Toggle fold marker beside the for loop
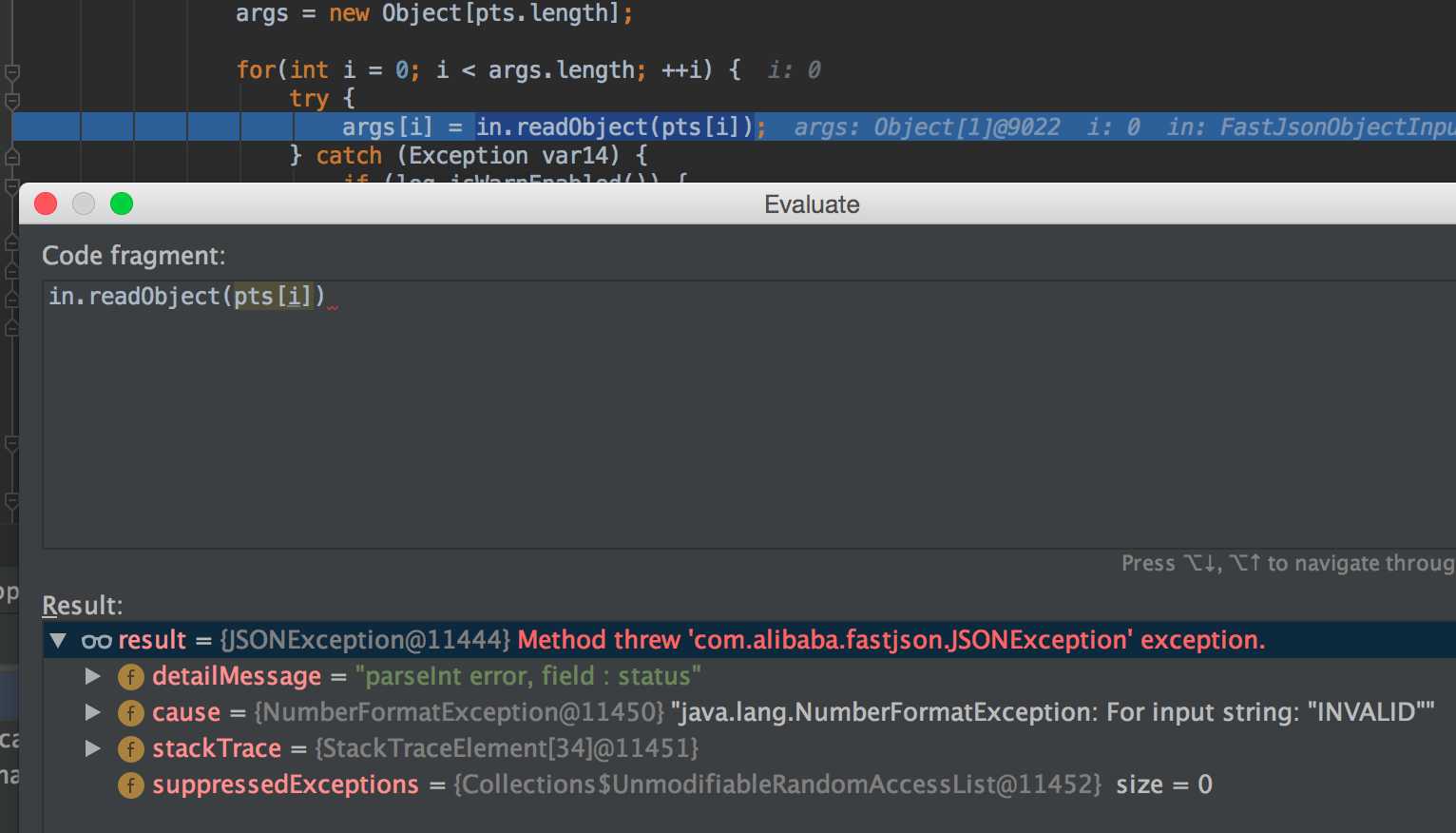The width and height of the screenshot is (1456, 833). point(12,72)
